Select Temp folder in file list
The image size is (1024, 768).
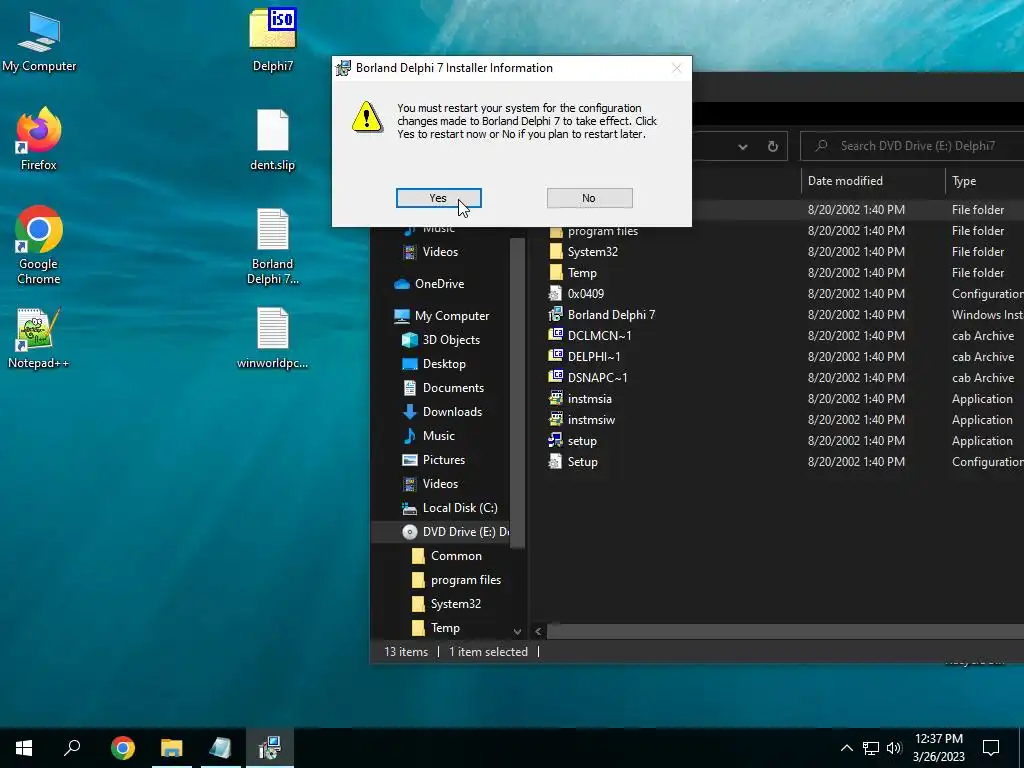point(581,273)
